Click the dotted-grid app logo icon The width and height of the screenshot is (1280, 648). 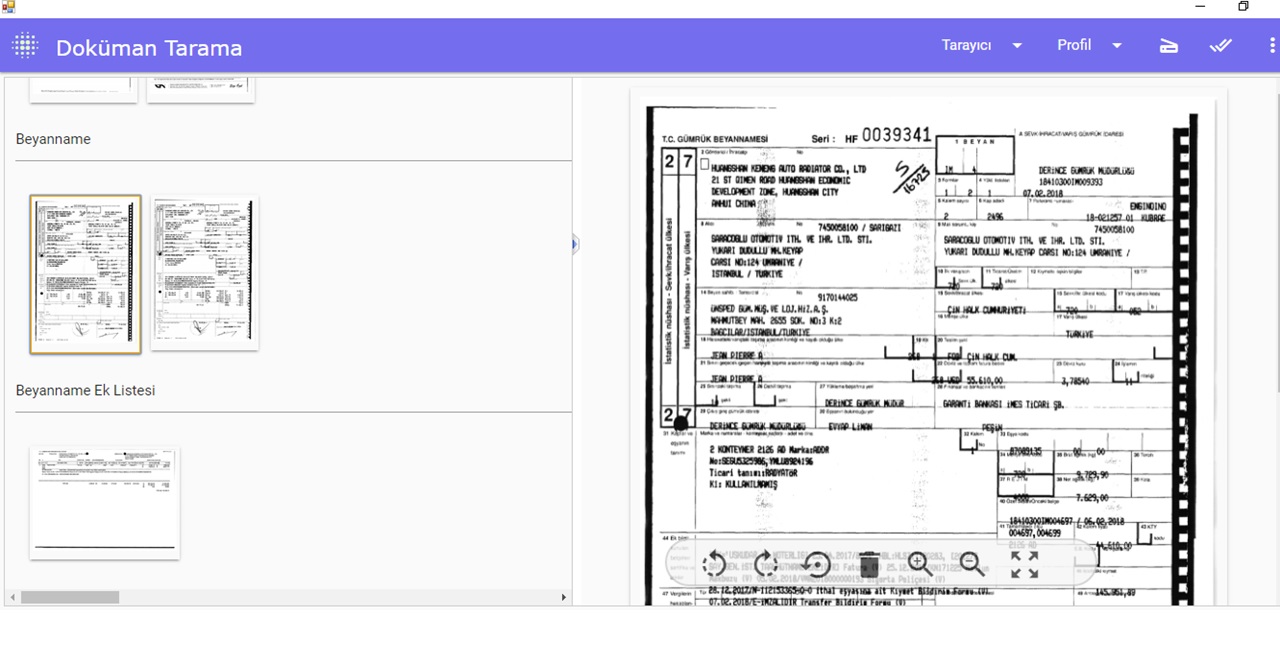coord(25,45)
